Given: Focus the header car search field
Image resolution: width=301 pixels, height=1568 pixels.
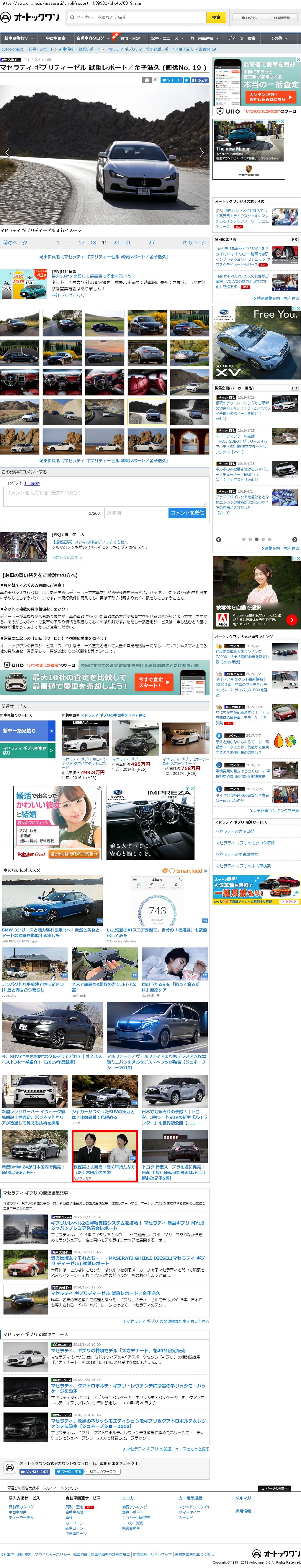Looking at the screenshot, I should (x=138, y=18).
